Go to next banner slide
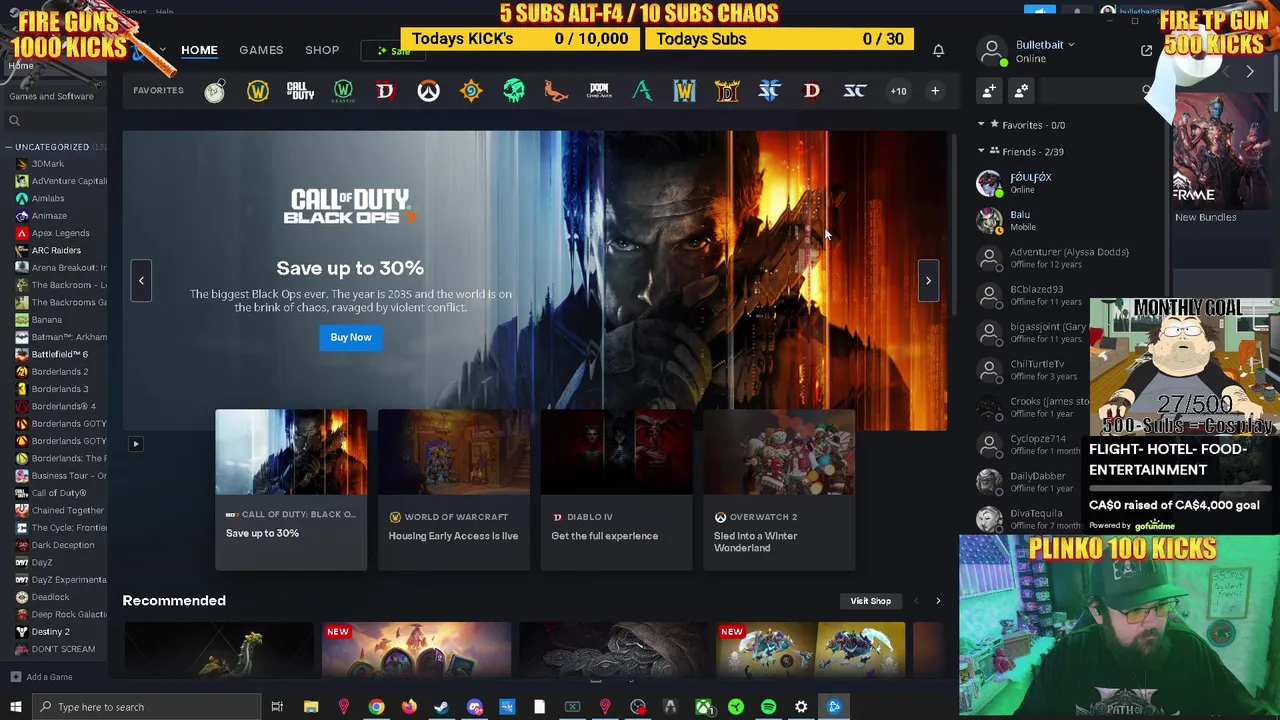The height and width of the screenshot is (720, 1280). tap(928, 281)
